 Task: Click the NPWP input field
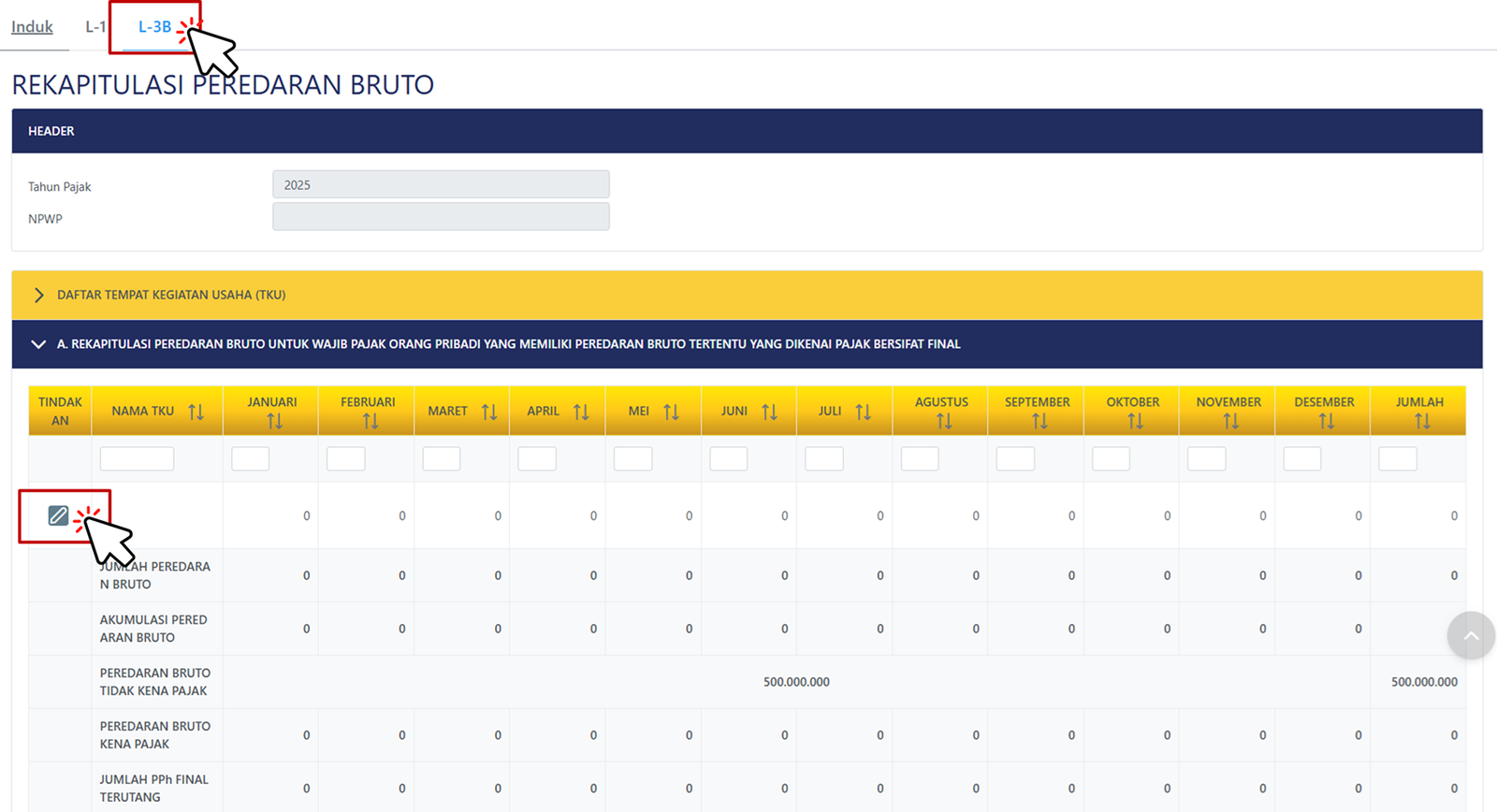click(441, 217)
